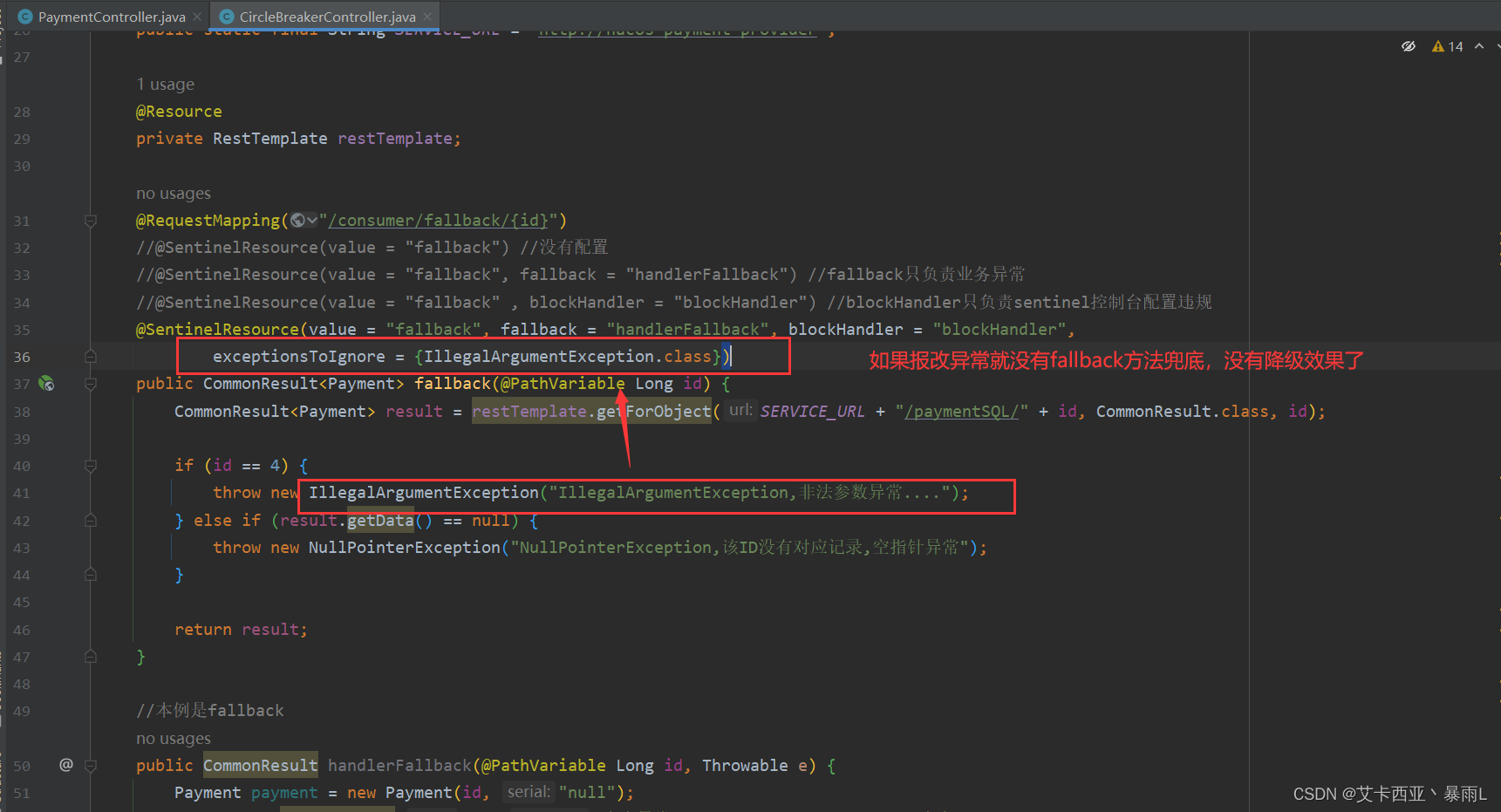Click 'return result;' on line 46
Viewport: 1501px width, 812px height.
point(241,630)
